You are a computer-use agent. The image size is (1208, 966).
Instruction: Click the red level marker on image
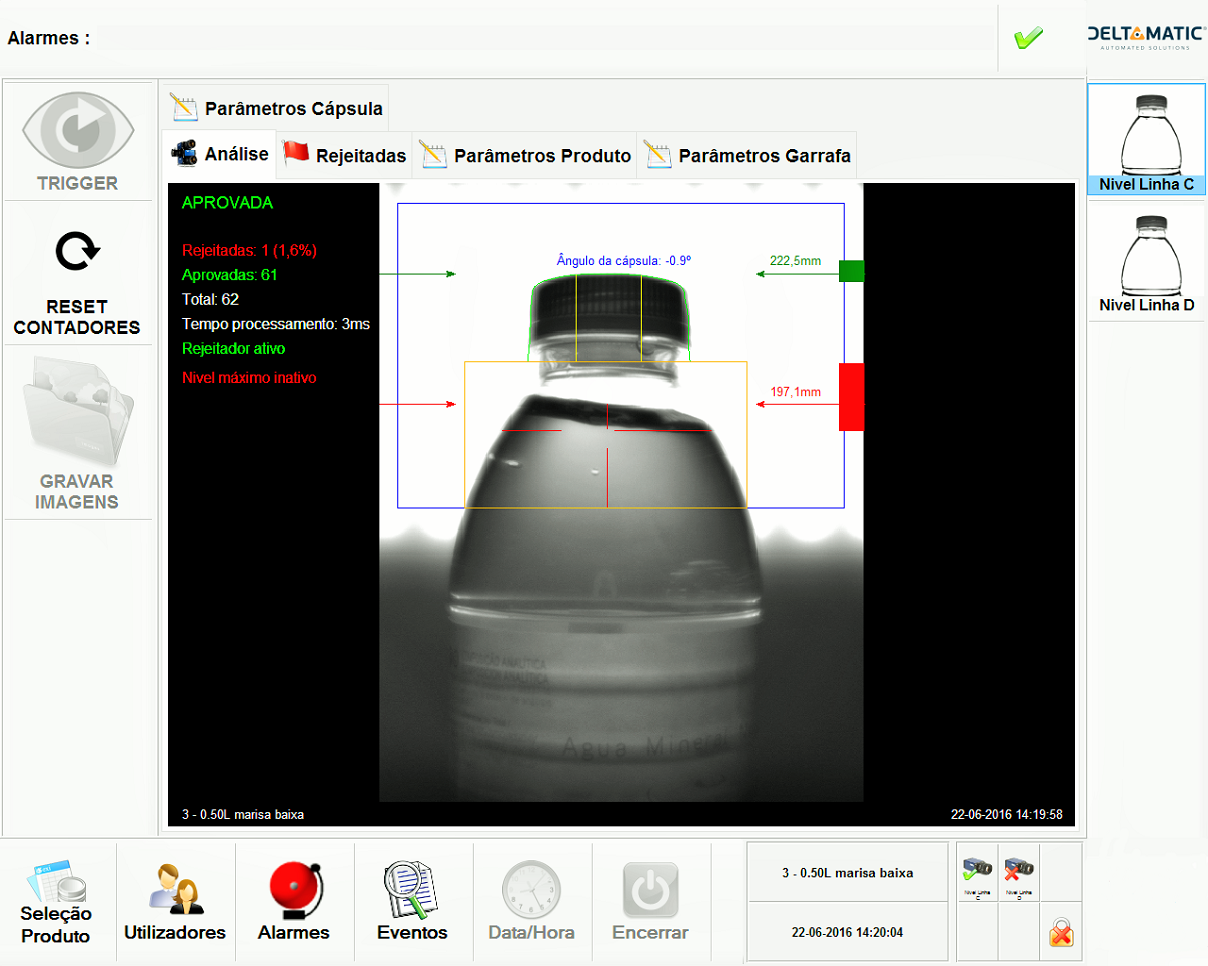[x=851, y=397]
